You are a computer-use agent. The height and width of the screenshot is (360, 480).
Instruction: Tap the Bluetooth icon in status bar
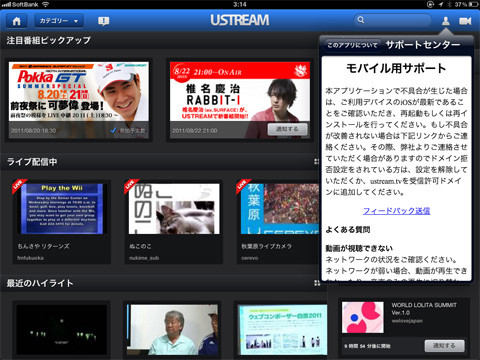click(449, 4)
